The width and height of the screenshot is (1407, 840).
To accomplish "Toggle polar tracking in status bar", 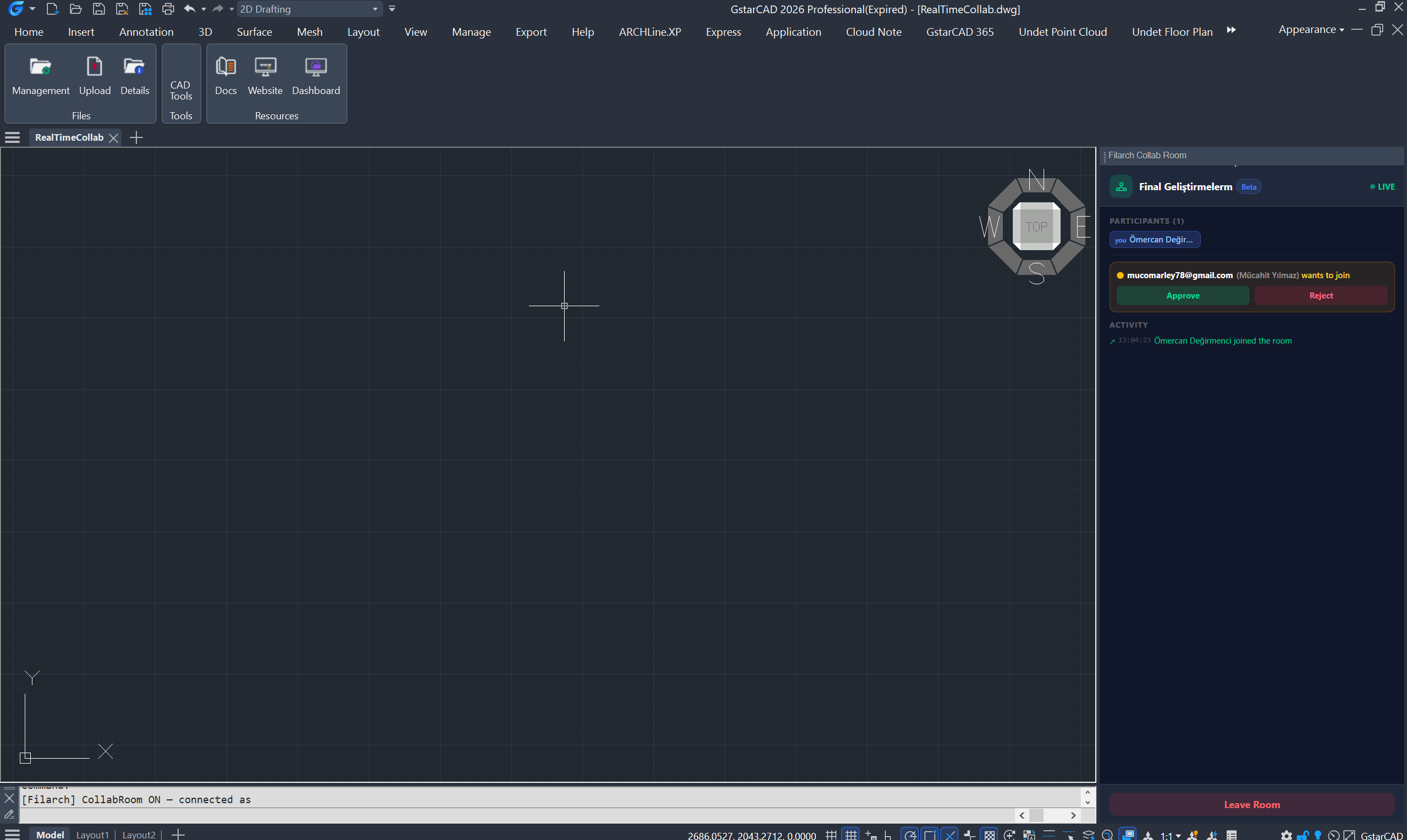I will pyautogui.click(x=910, y=835).
